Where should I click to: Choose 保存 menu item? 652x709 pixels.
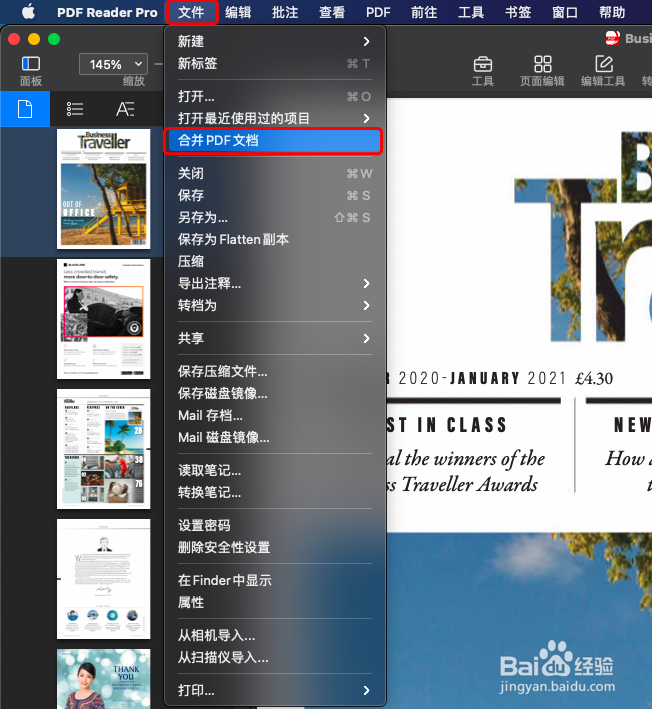[x=274, y=195]
